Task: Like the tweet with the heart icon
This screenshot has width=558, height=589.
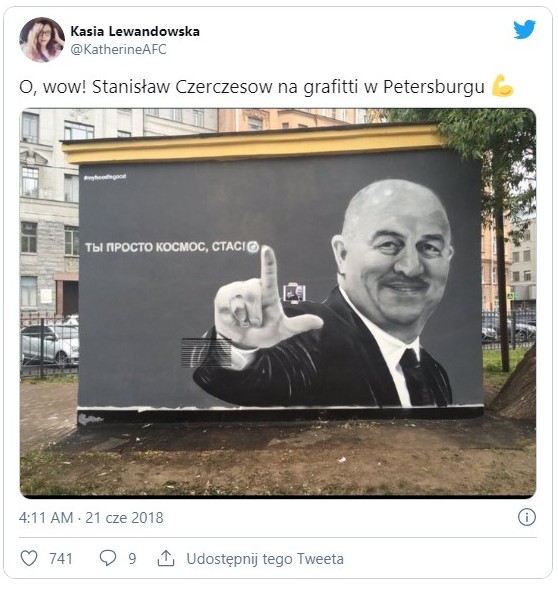Action: pos(29,558)
